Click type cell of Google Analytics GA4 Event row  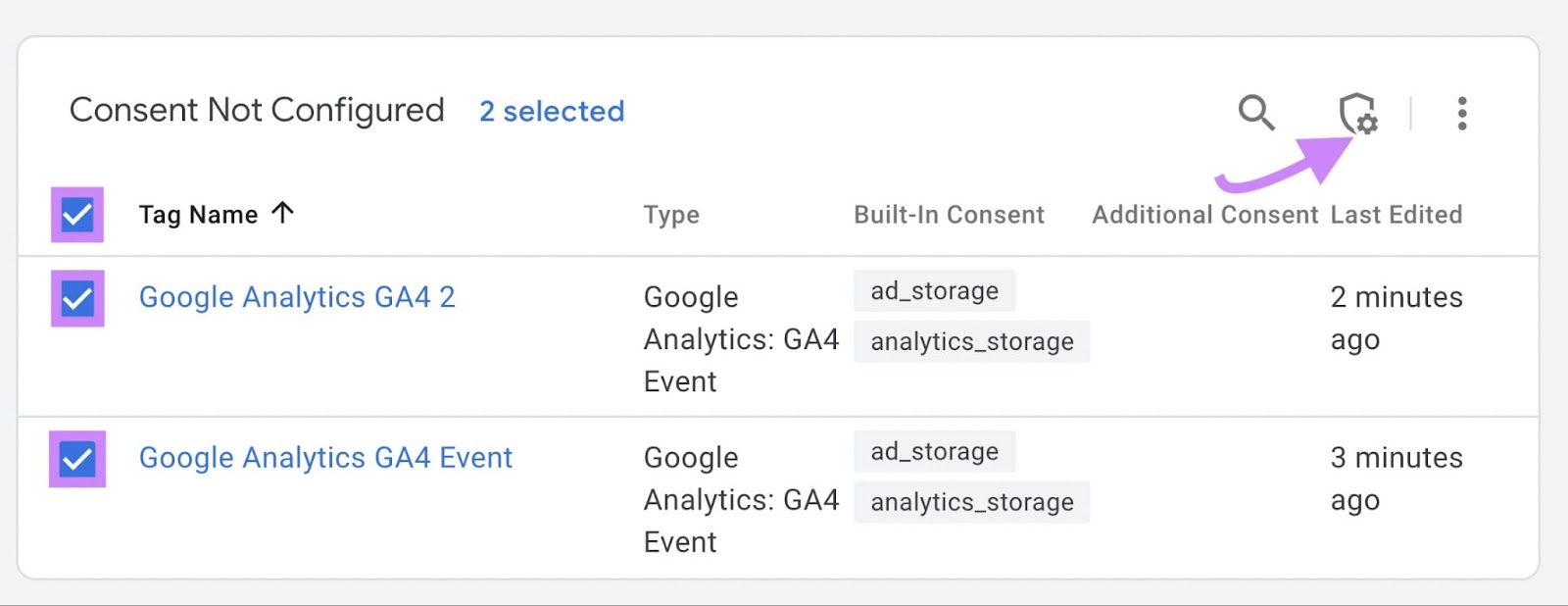[x=741, y=500]
